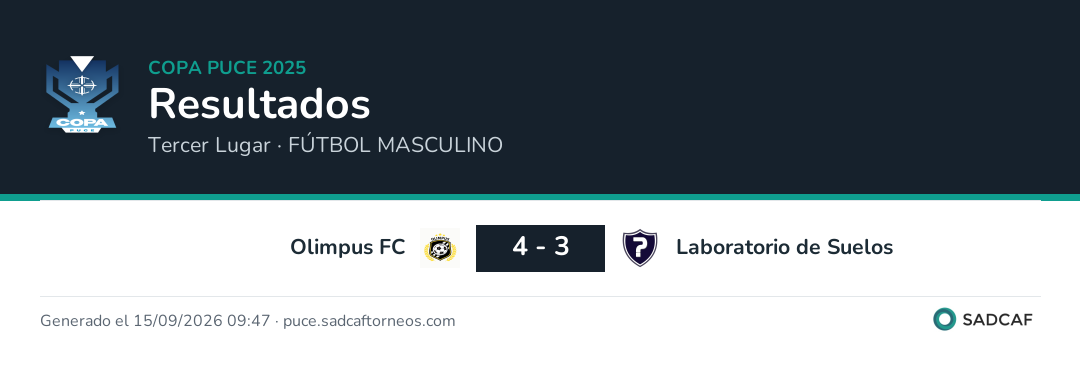This screenshot has width=1080, height=372.
Task: Click the Laboratorio de Suelos shield crest
Action: [x=640, y=248]
